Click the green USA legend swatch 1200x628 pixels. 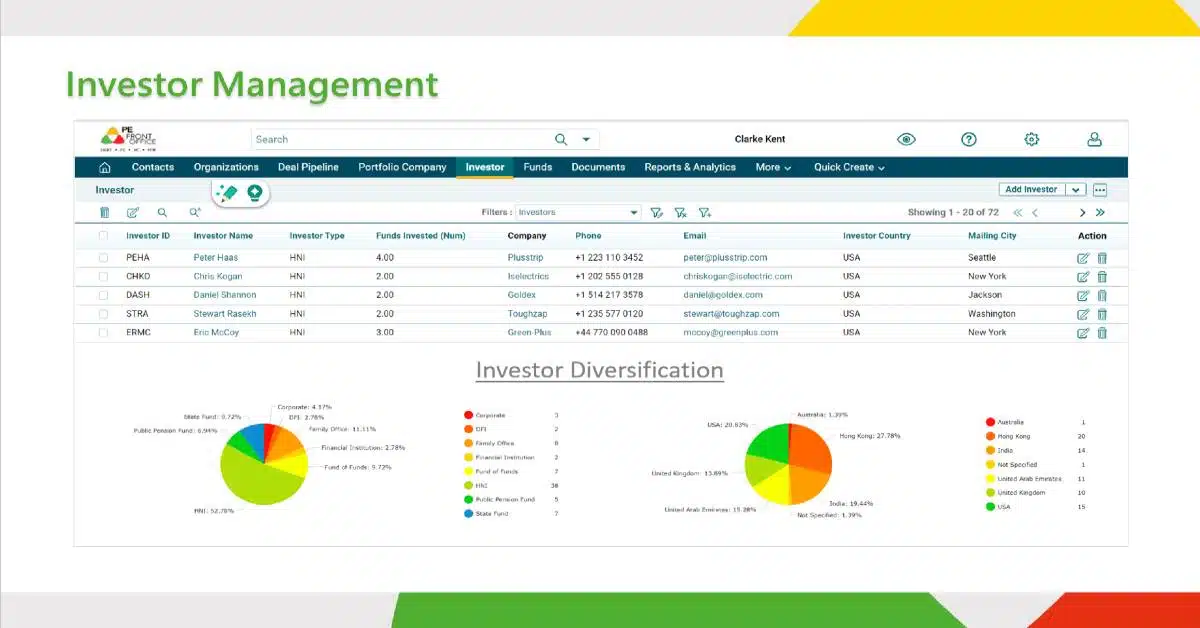point(990,507)
